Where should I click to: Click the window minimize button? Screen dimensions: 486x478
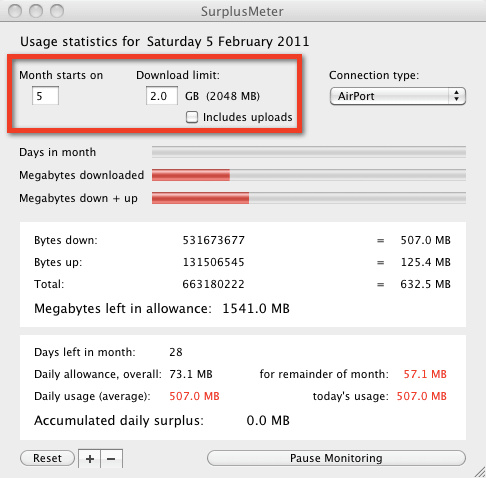pyautogui.click(x=36, y=11)
